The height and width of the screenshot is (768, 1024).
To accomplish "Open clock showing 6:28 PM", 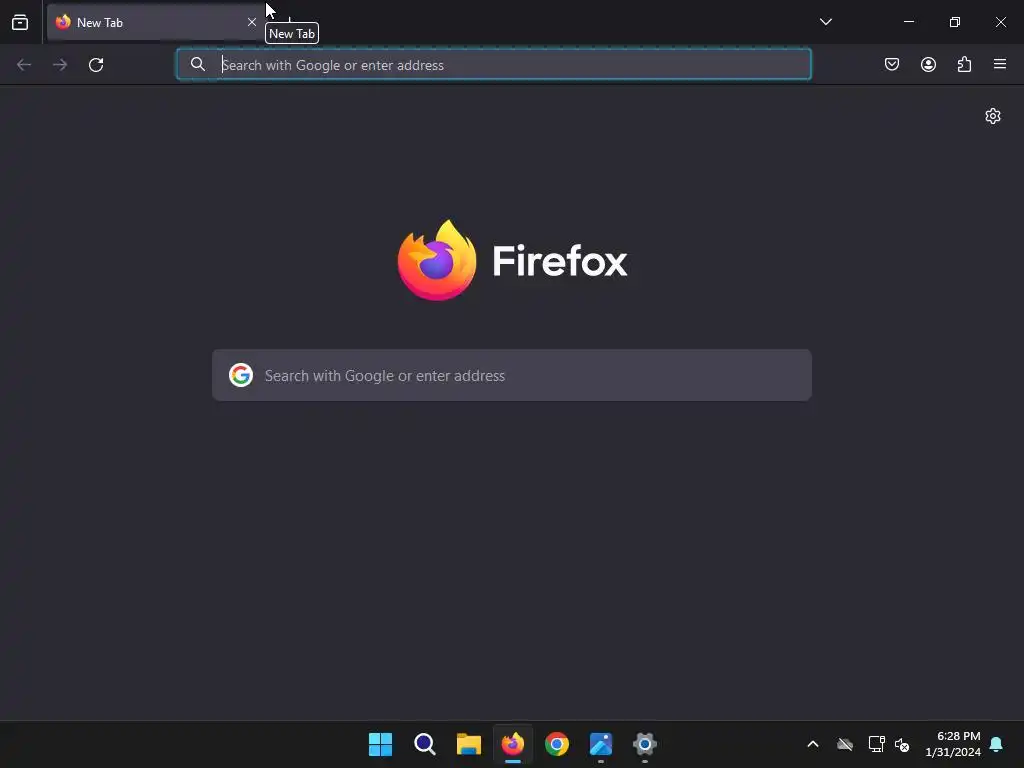I will click(953, 744).
